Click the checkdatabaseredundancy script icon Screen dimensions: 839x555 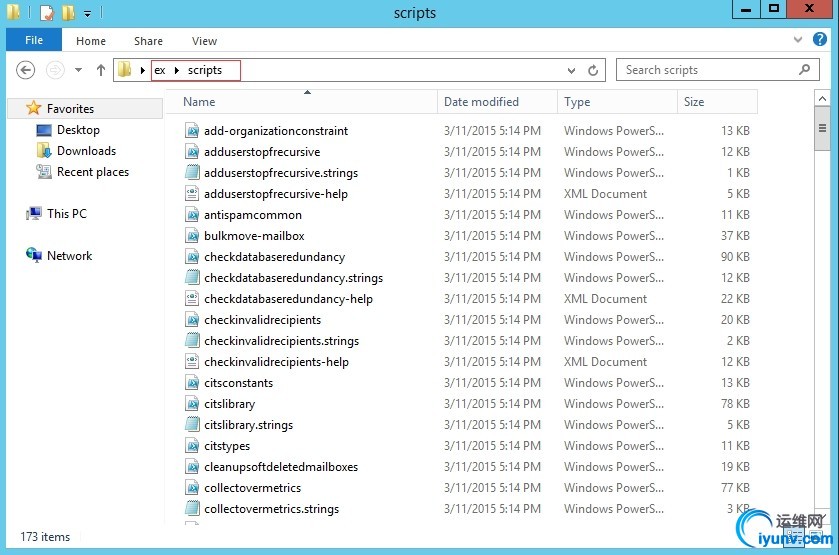(192, 256)
